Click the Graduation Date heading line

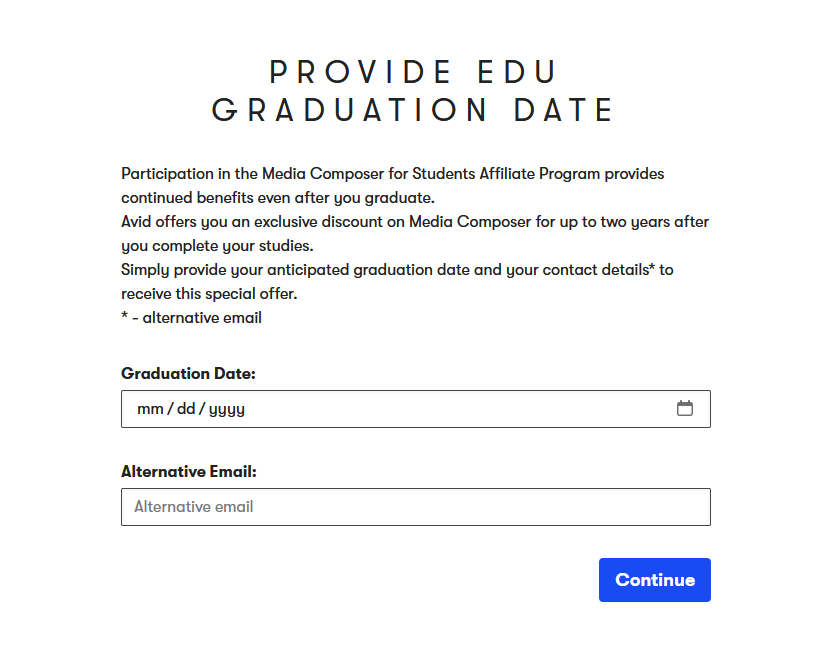tap(414, 110)
